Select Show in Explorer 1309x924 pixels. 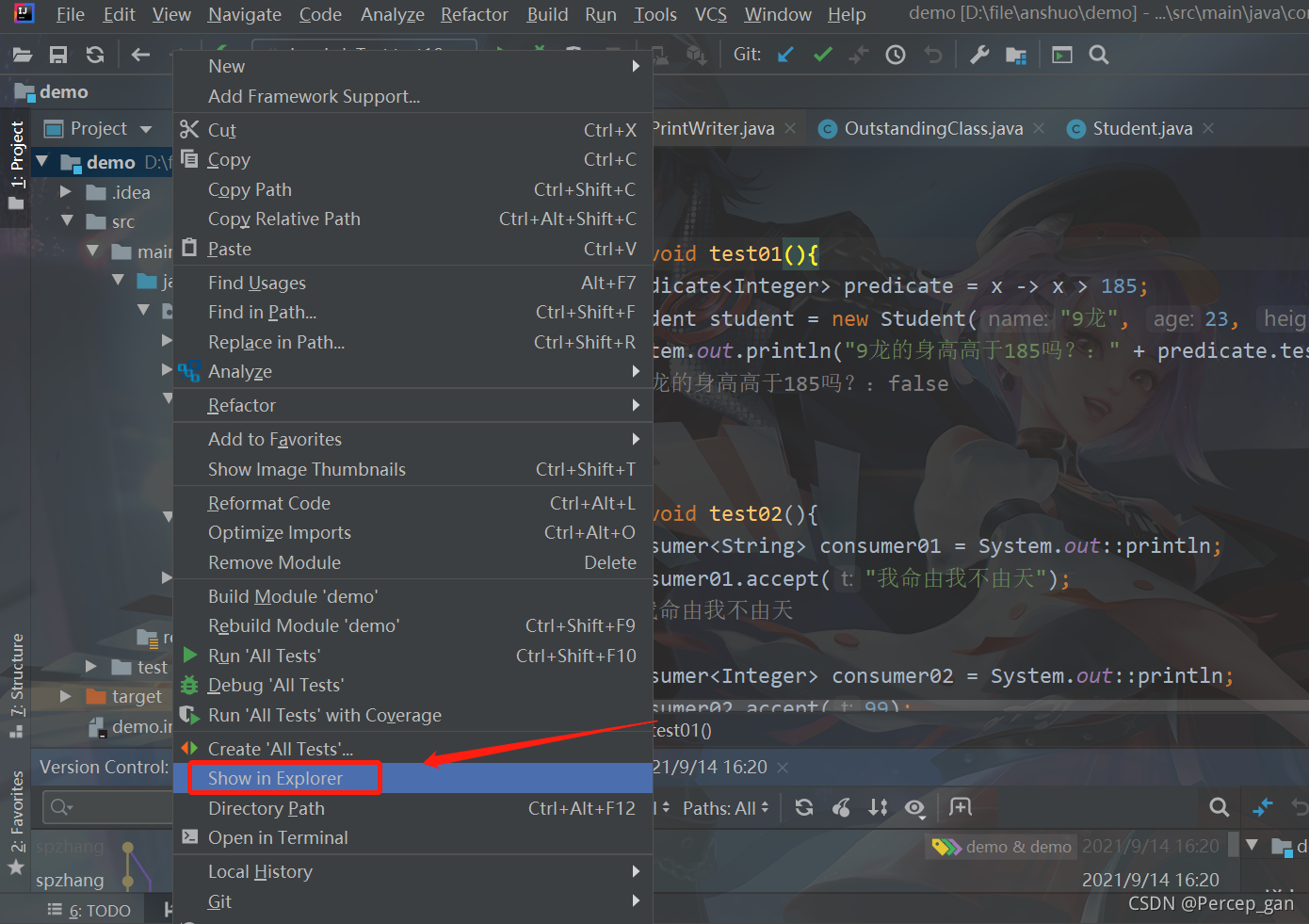click(412, 778)
